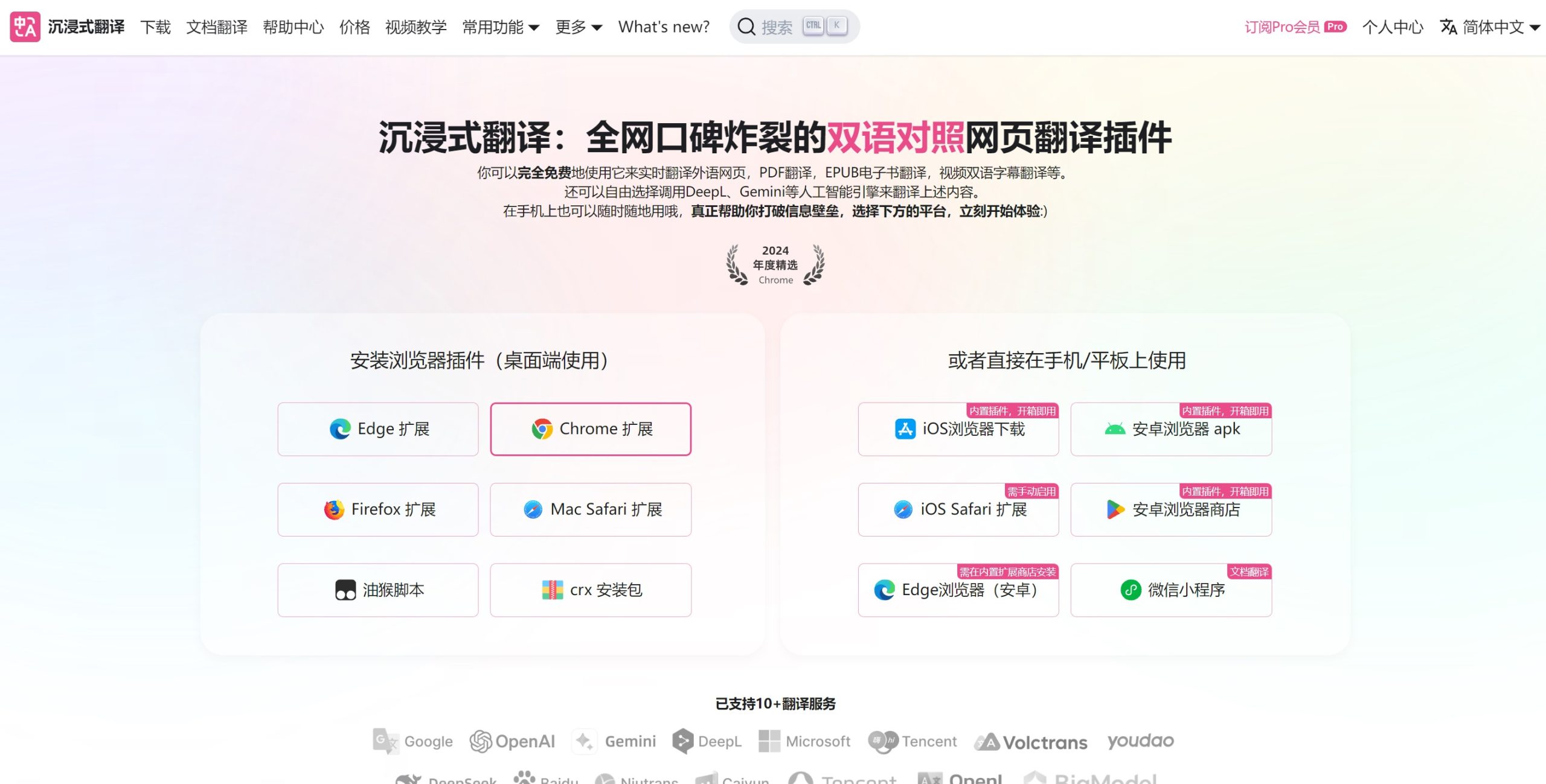
Task: Click the 油猴脚本 Tampermonkey option
Action: (x=378, y=590)
